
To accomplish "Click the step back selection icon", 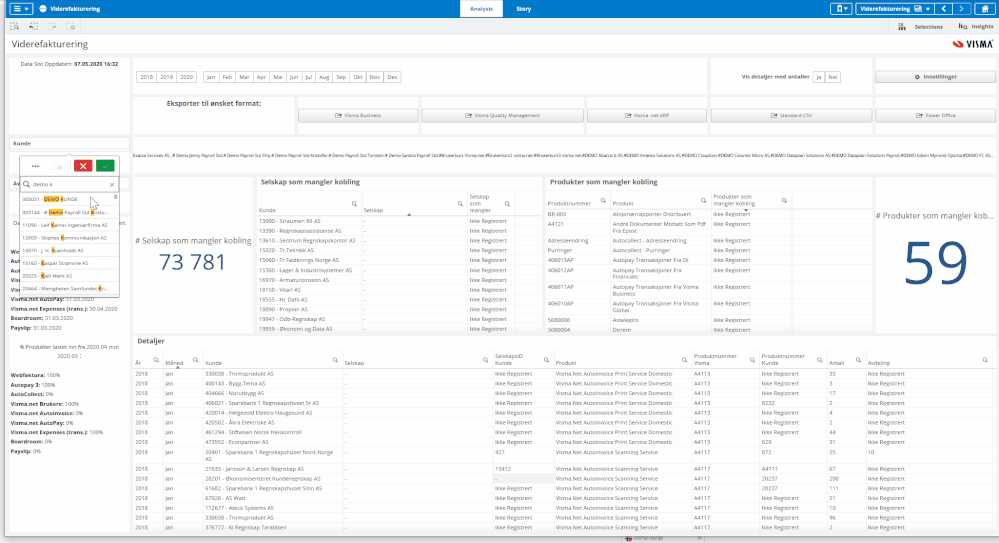I will point(33,27).
